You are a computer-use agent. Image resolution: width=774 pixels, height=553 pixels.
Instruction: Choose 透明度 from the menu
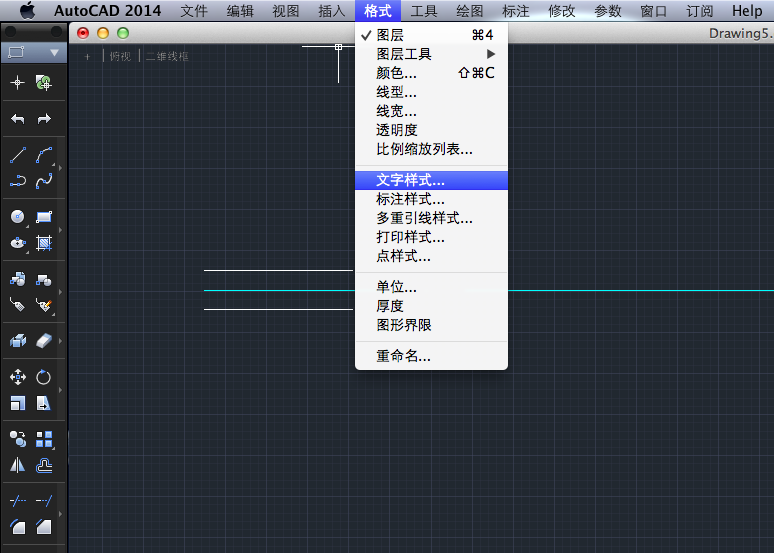point(431,130)
